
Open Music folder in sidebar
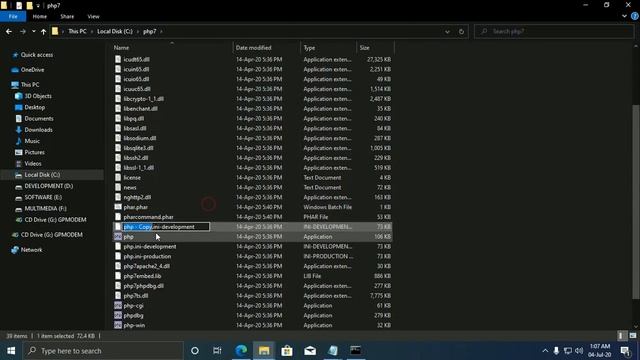32,141
